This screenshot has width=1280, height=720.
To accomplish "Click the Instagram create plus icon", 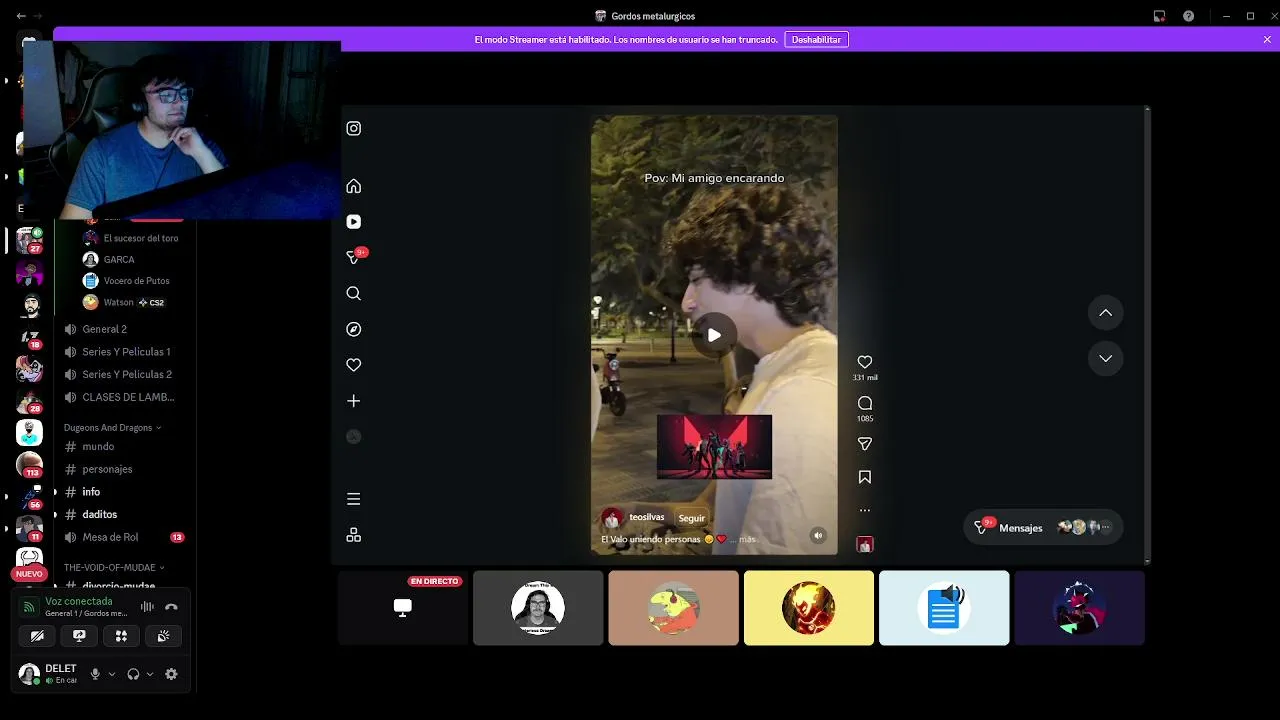I will [x=353, y=401].
